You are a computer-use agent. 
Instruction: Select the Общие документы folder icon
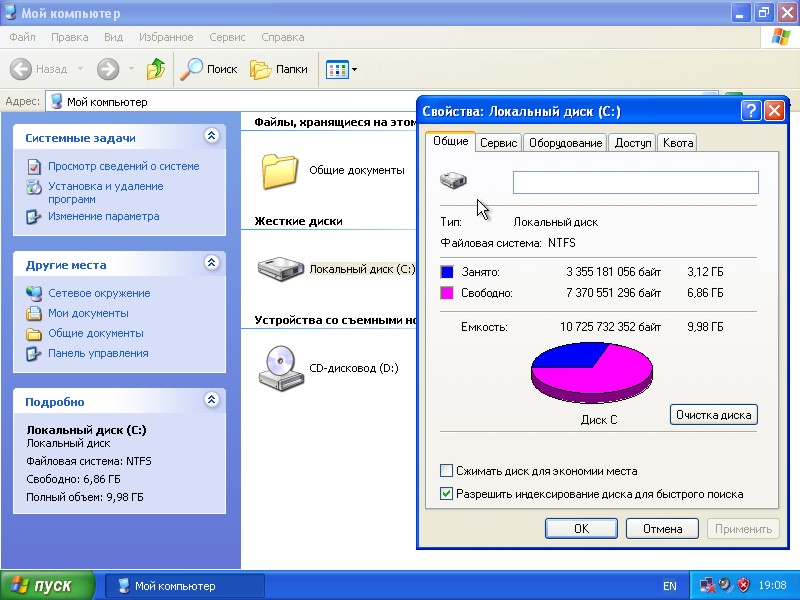click(x=280, y=171)
